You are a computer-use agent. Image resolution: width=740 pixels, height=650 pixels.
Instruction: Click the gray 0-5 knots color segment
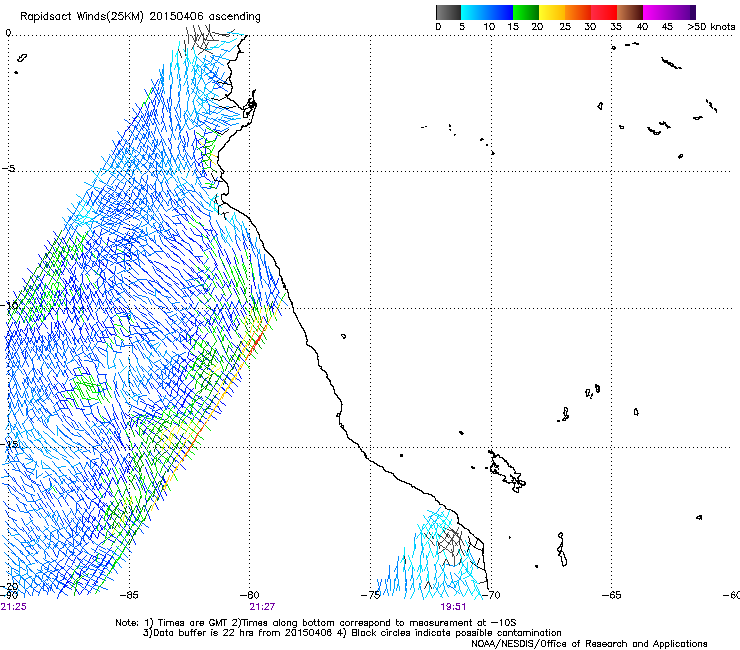448,12
